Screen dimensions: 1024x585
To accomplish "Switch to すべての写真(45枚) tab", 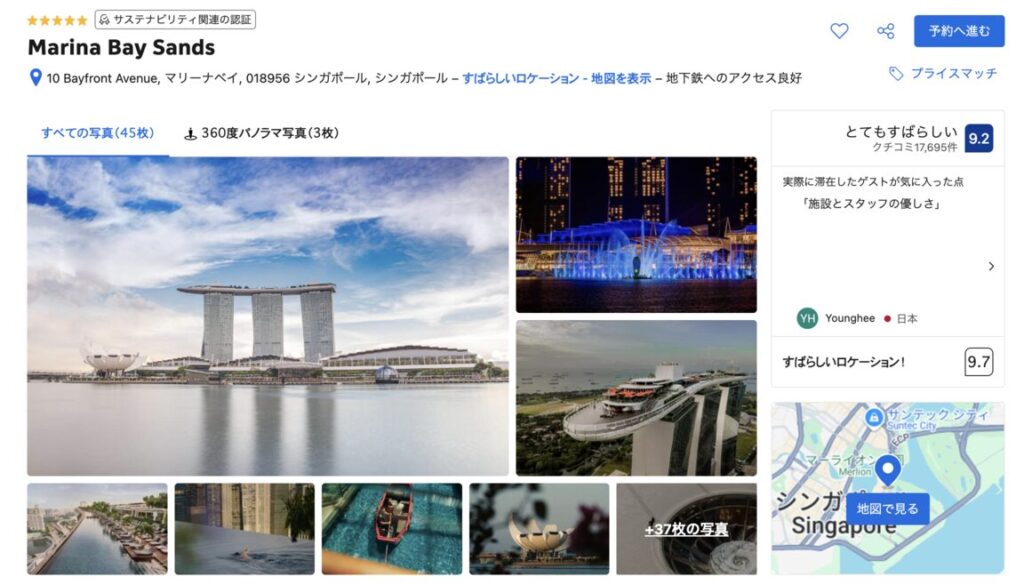I will tap(98, 133).
